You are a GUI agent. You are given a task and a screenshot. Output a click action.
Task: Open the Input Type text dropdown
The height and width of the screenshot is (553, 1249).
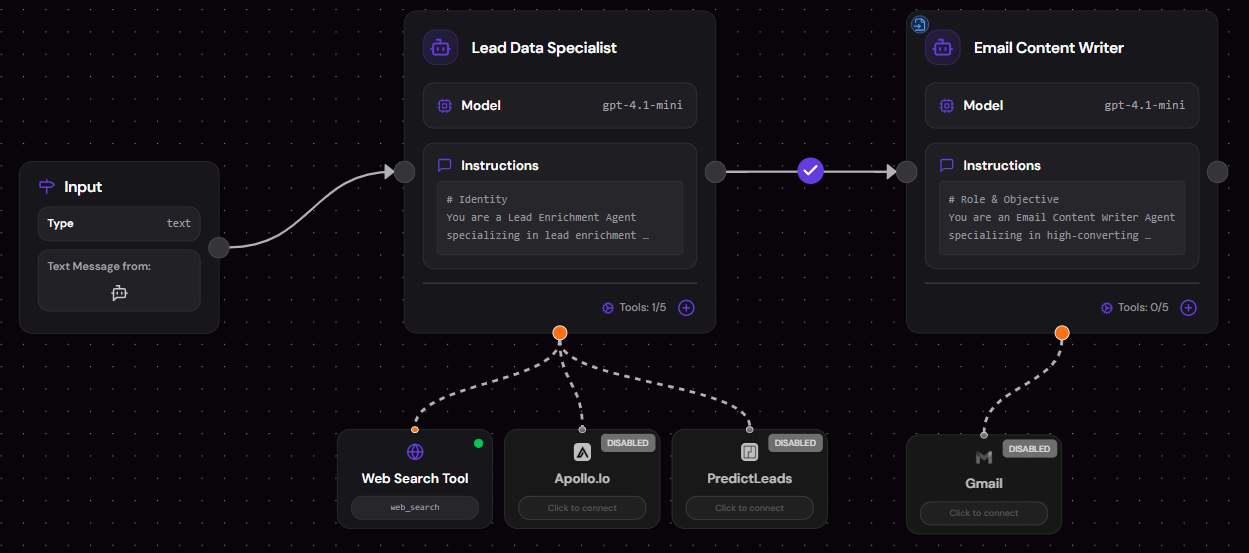119,224
